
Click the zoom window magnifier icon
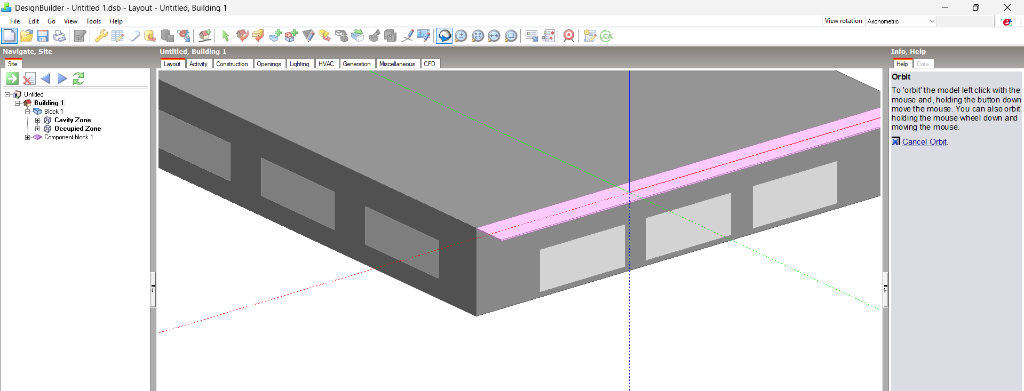pos(511,35)
